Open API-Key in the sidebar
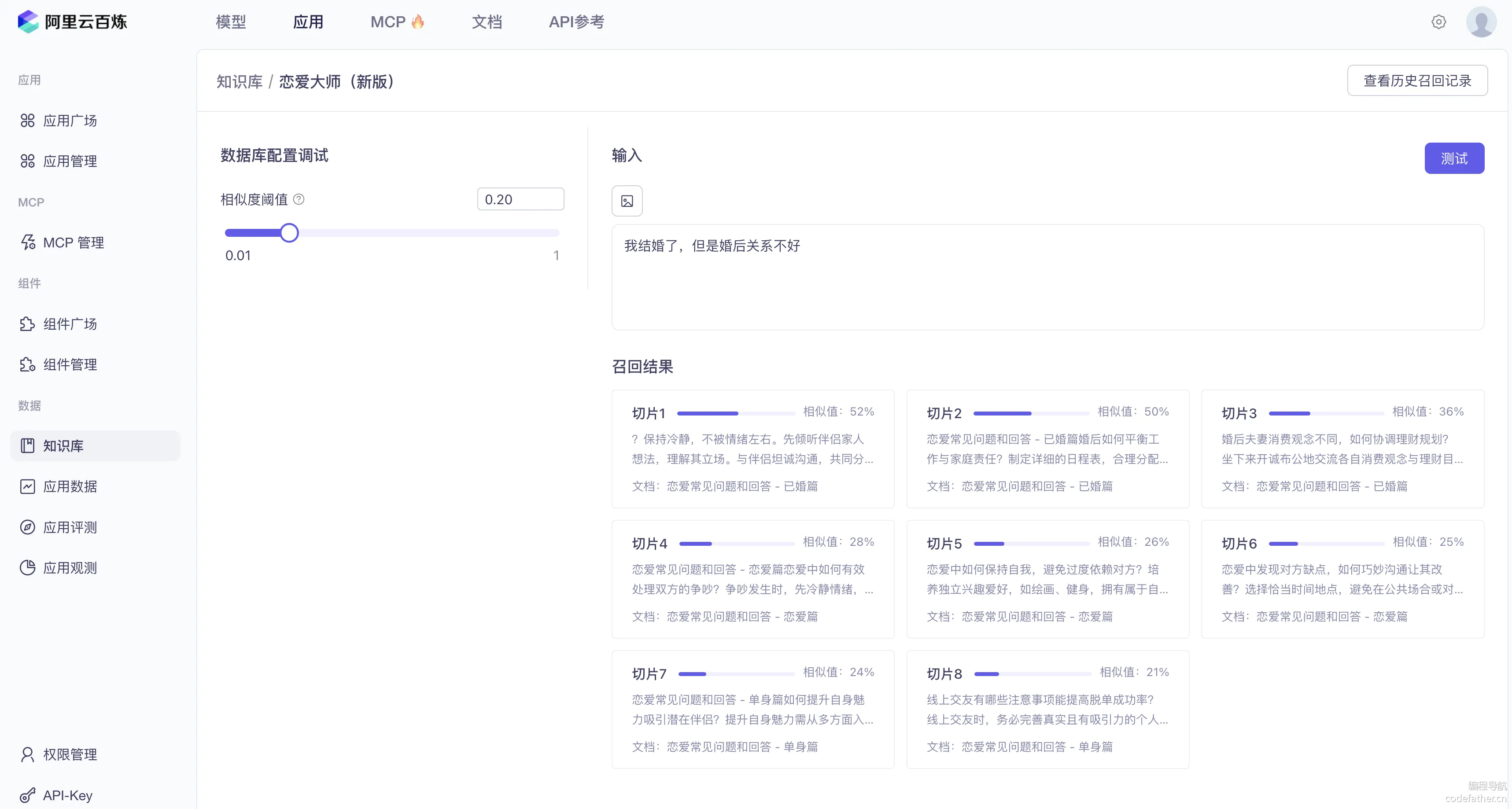Viewport: 1512px width, 809px height. (x=67, y=795)
